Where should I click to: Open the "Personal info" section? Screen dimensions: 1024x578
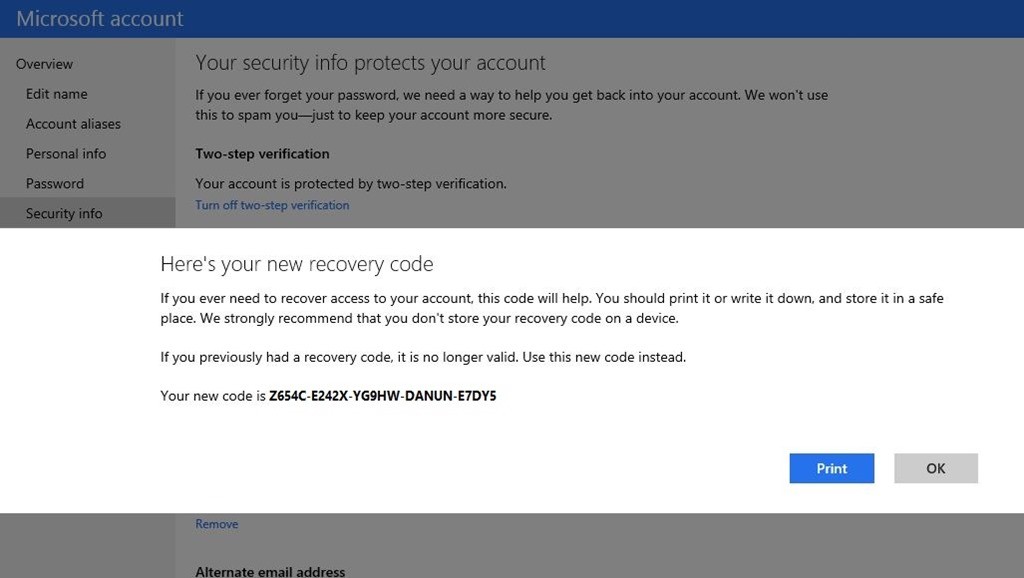pyautogui.click(x=66, y=153)
